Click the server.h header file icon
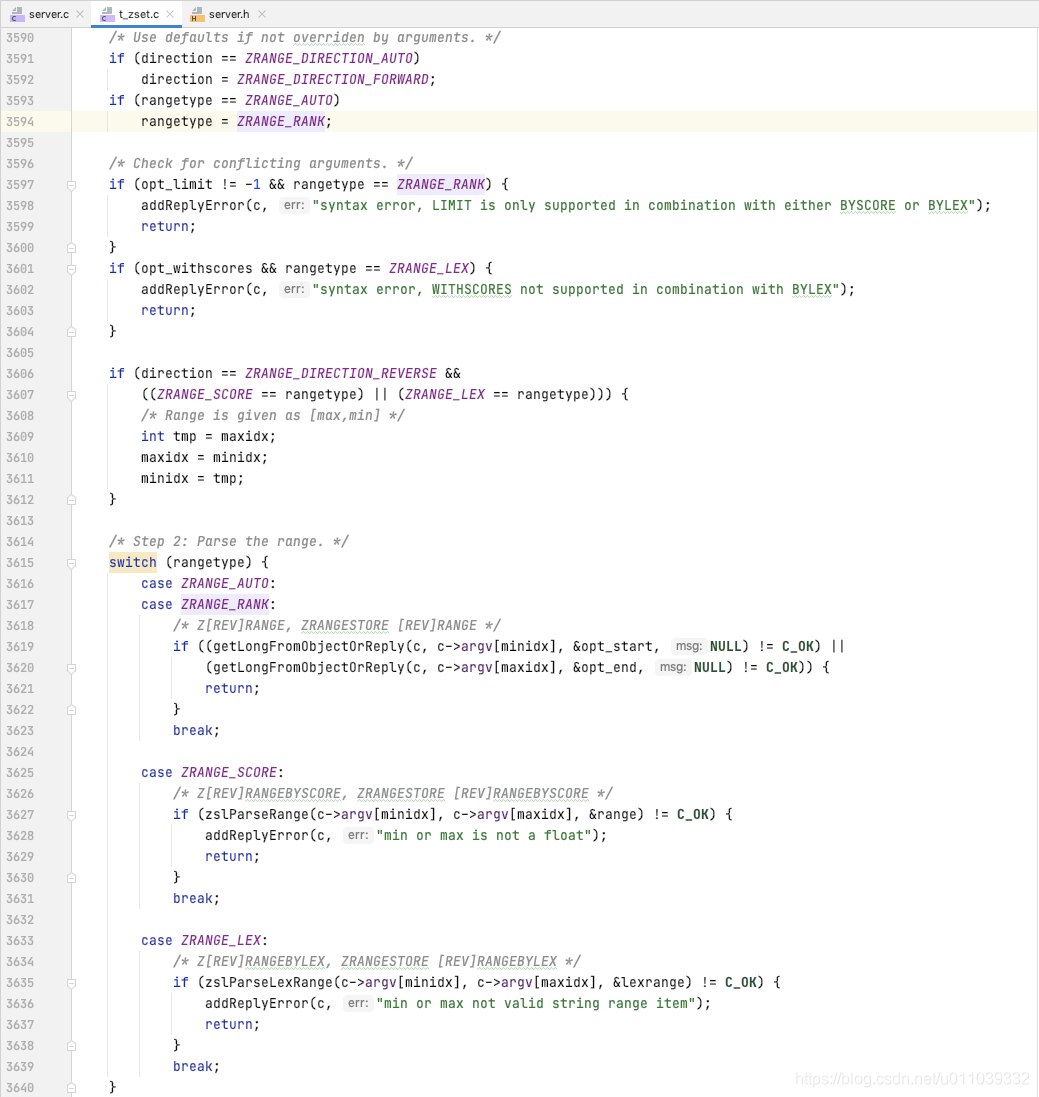 (197, 14)
